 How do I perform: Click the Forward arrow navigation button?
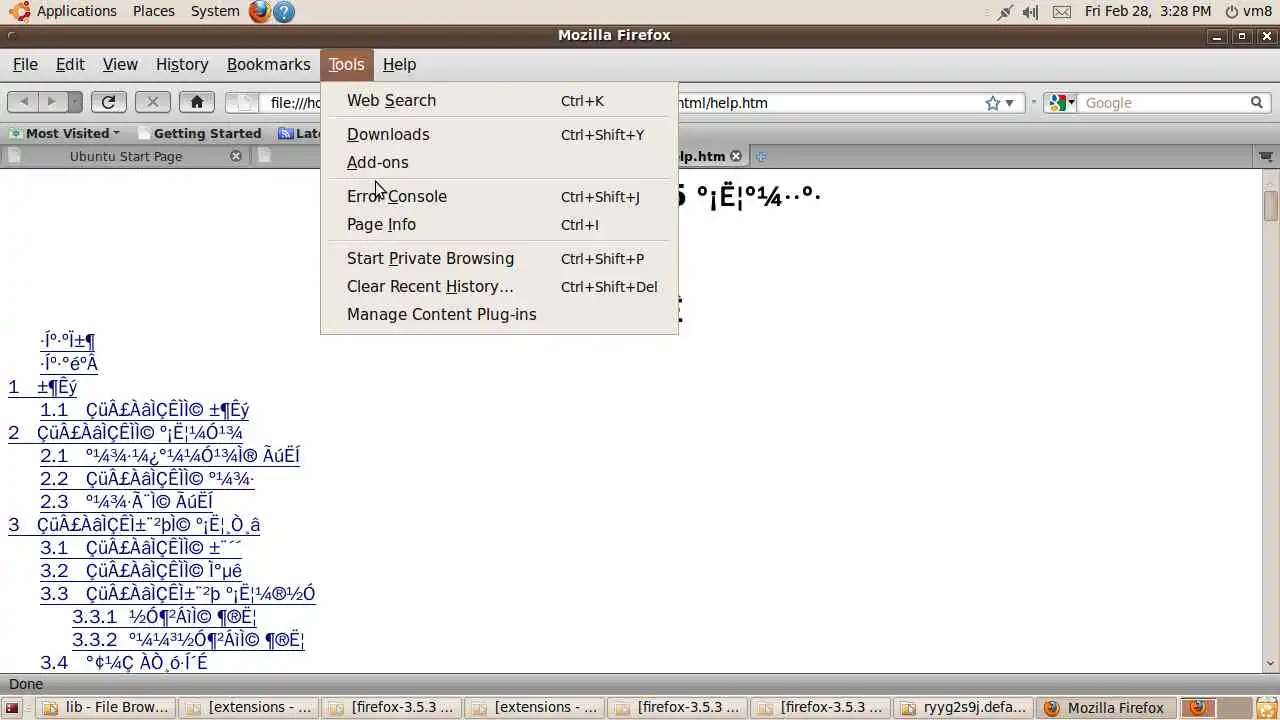click(52, 102)
